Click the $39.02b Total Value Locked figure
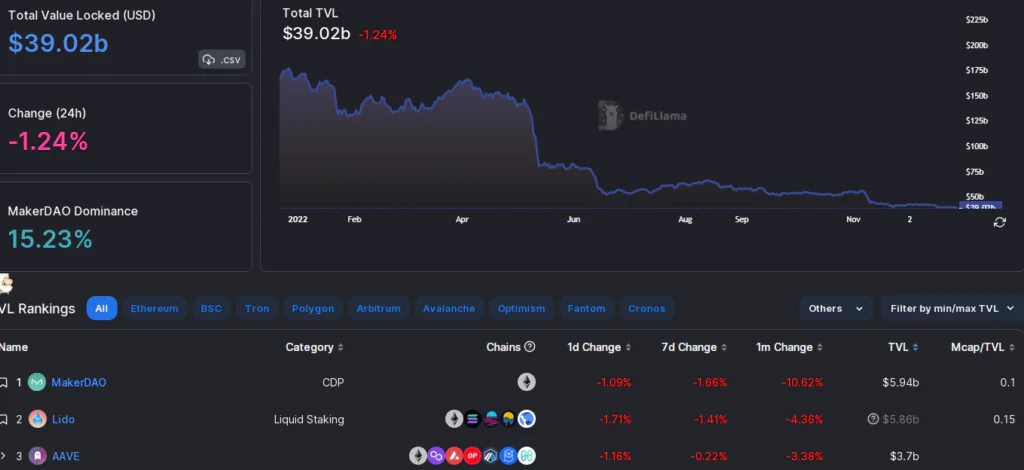 58,43
